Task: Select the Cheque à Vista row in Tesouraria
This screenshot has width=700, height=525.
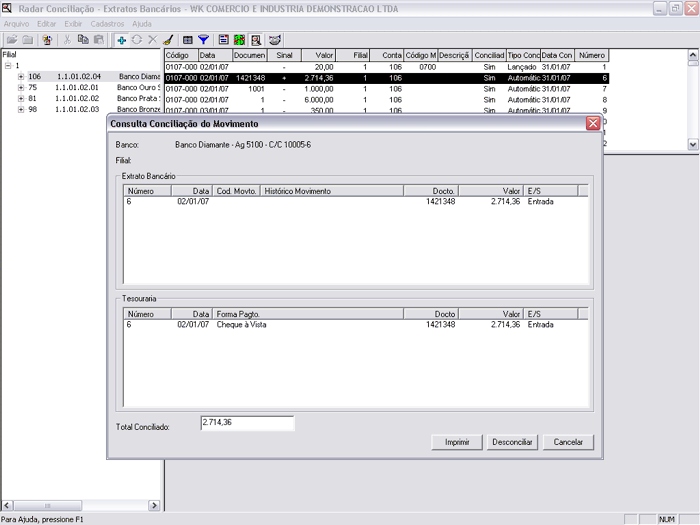Action: [x=240, y=325]
